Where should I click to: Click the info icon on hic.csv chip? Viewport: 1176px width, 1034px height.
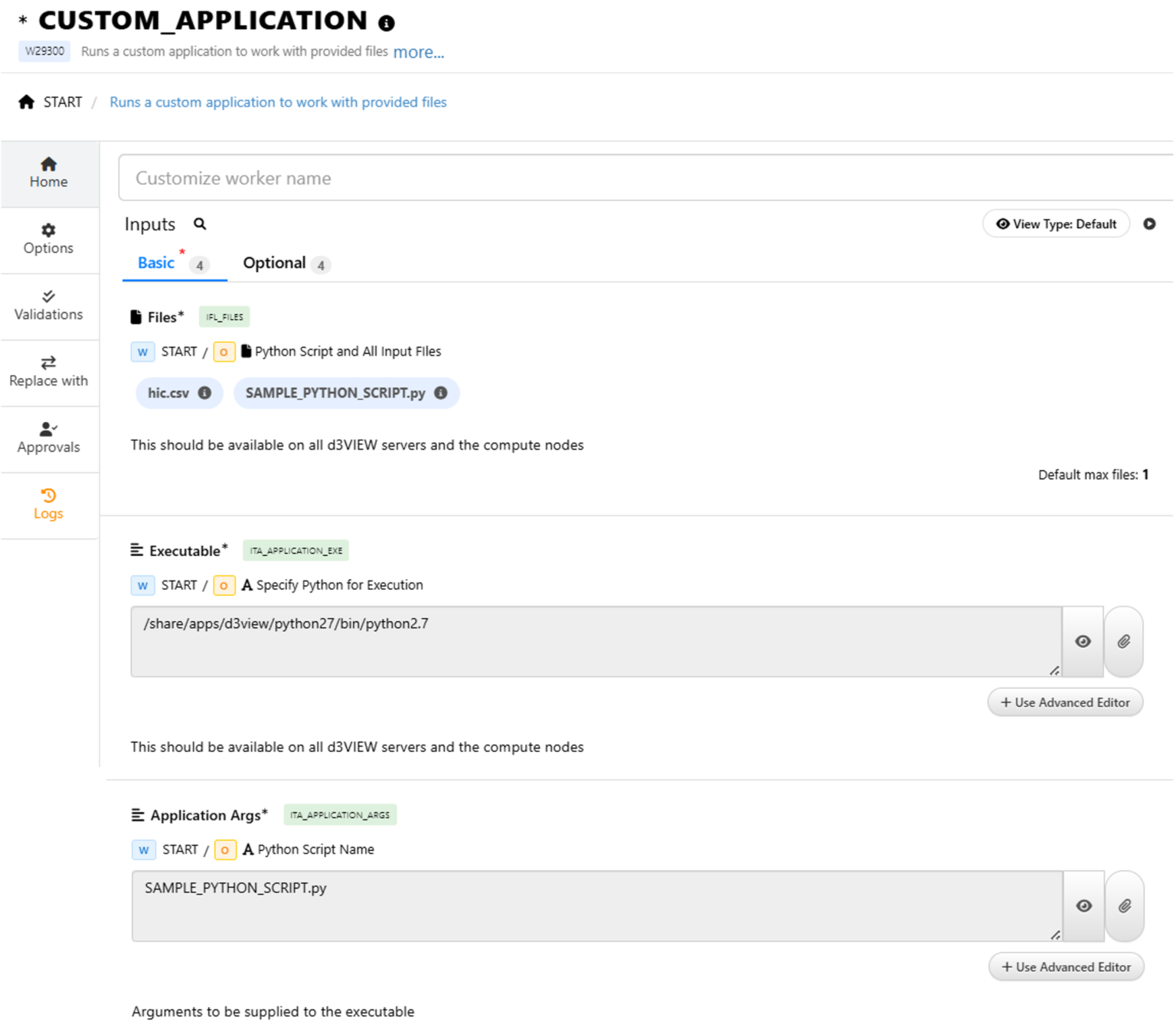click(x=204, y=392)
